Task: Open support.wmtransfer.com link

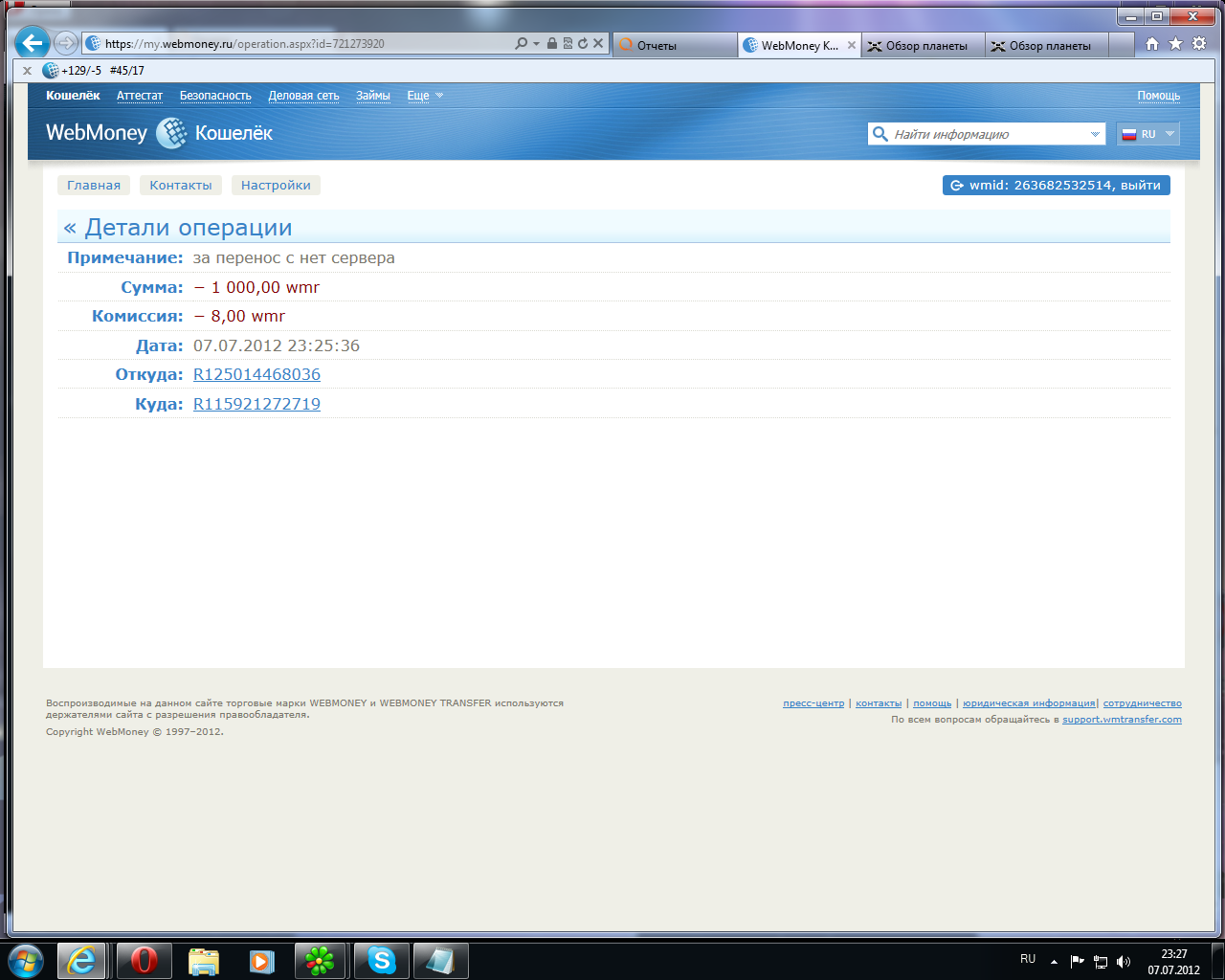Action: (x=1122, y=720)
